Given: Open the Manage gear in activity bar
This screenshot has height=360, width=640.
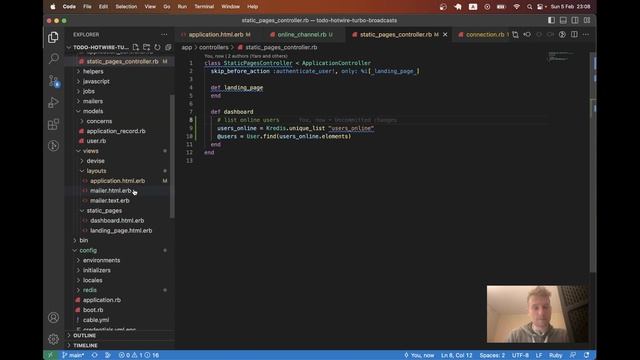Looking at the screenshot, I should (53, 339).
